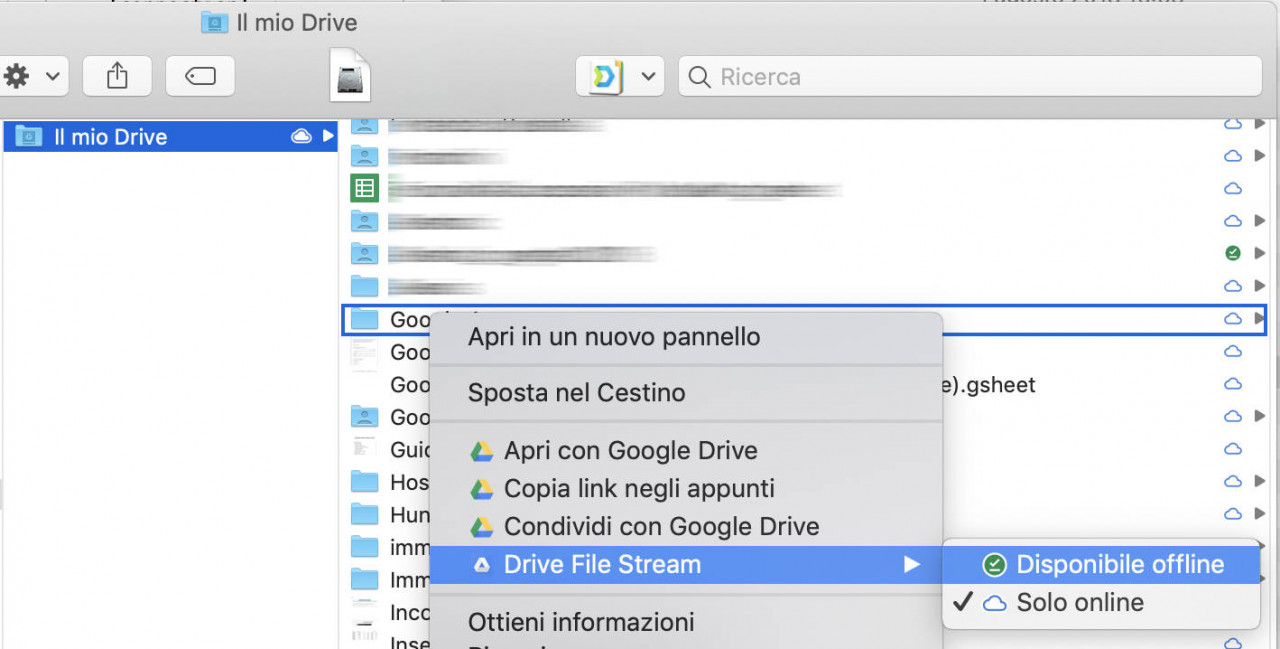
Task: Choose Copia link negli appunti
Action: pos(686,488)
